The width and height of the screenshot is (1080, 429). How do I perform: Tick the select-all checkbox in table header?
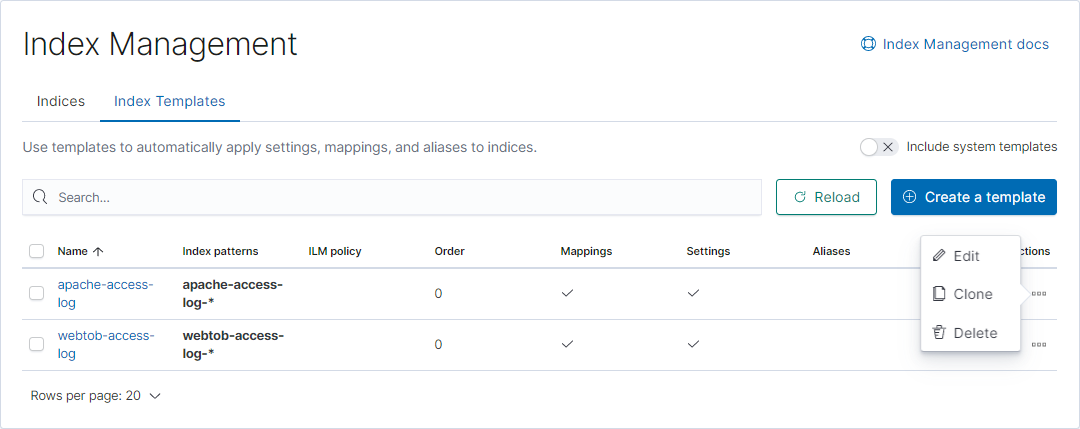tap(37, 251)
